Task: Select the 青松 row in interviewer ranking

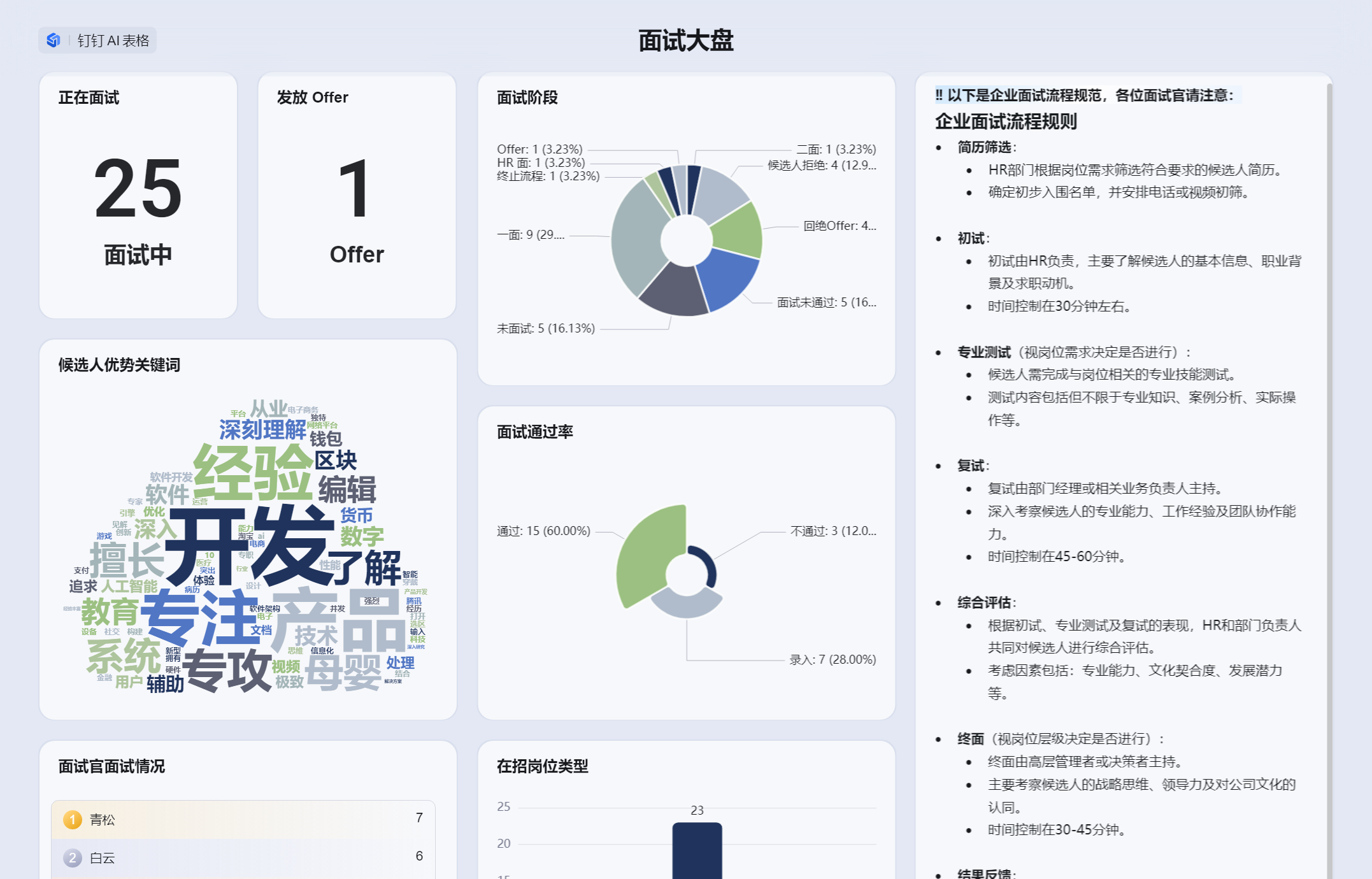Action: 243,819
